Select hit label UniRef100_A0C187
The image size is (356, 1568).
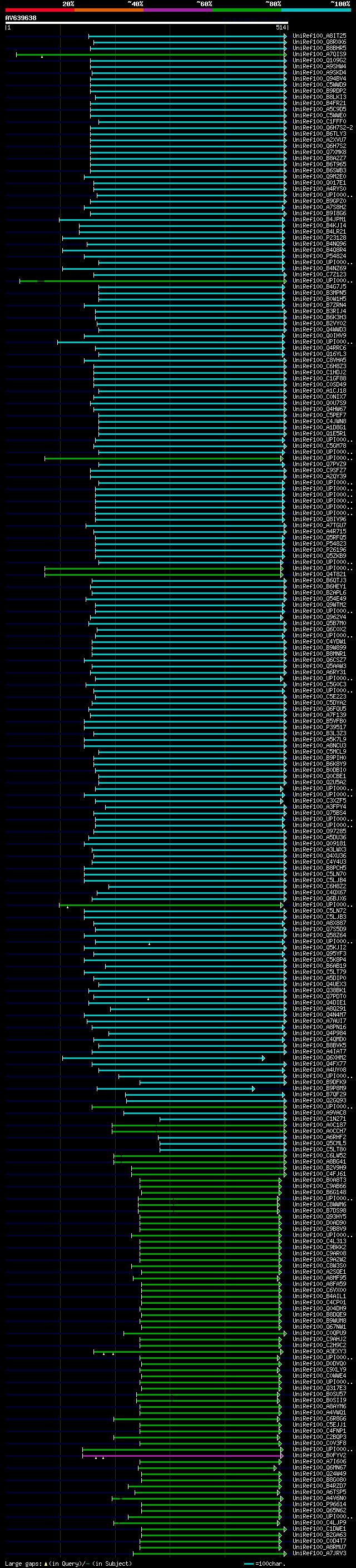(319, 1125)
